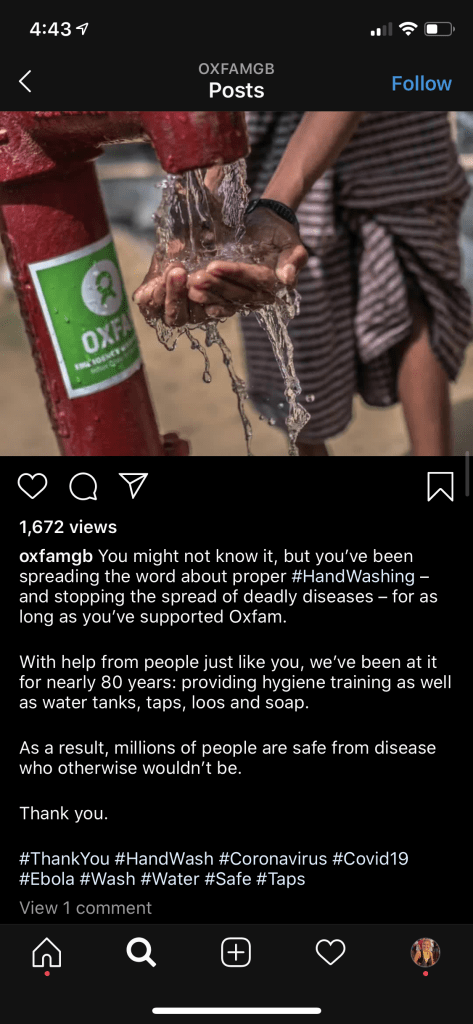Open comments via speech bubble icon
Screen dimensions: 473x1024
tap(83, 487)
